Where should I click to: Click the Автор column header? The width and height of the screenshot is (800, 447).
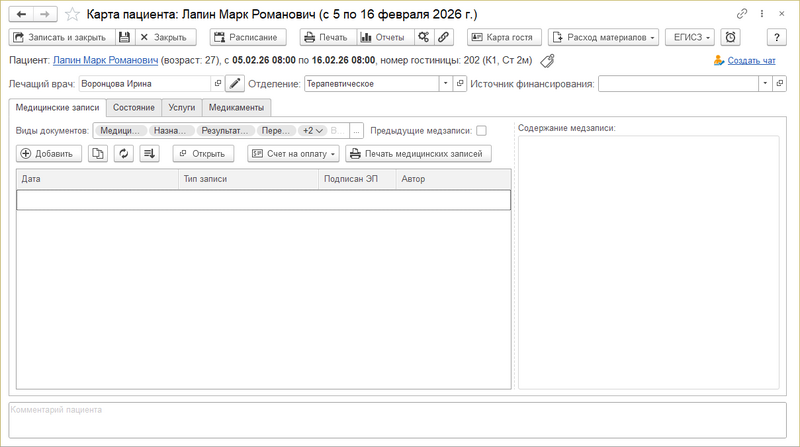tap(454, 179)
